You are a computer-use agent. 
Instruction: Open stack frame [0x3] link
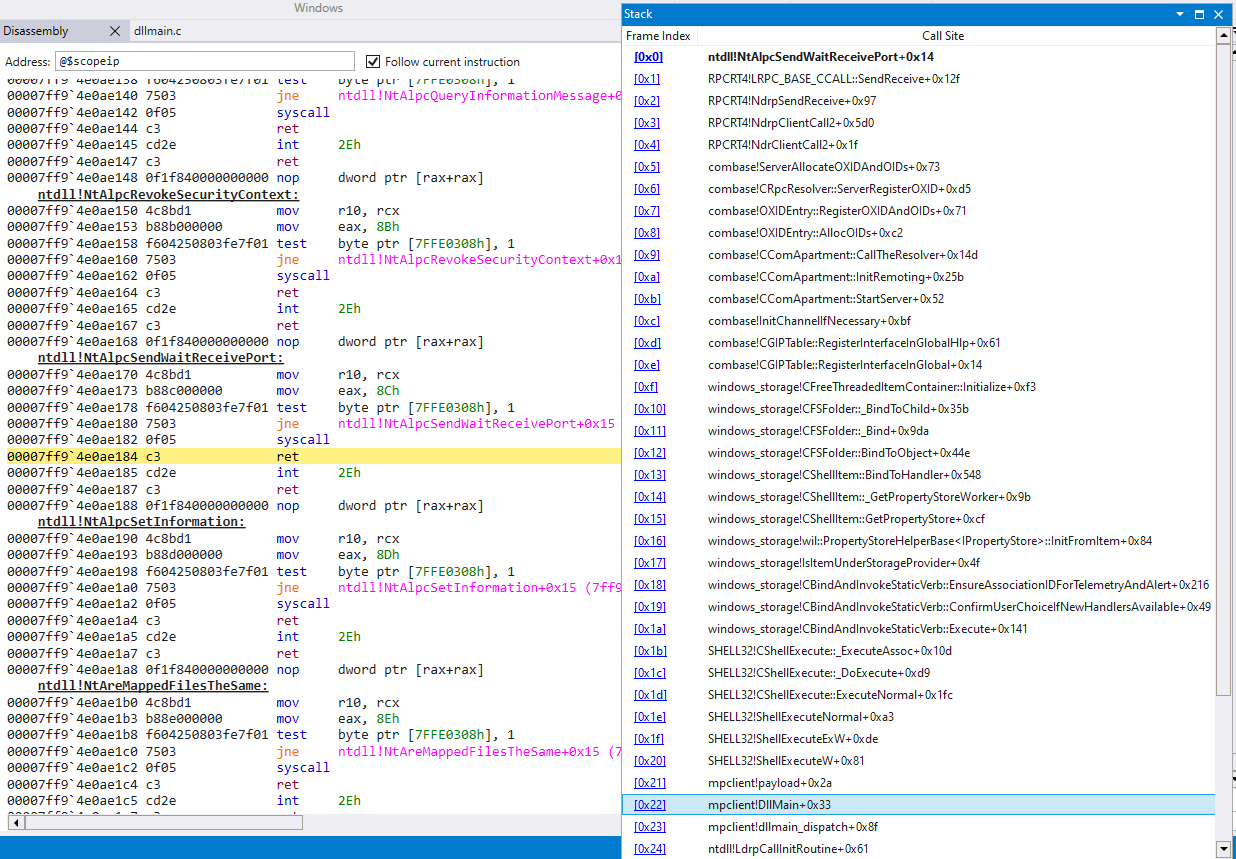tap(647, 123)
